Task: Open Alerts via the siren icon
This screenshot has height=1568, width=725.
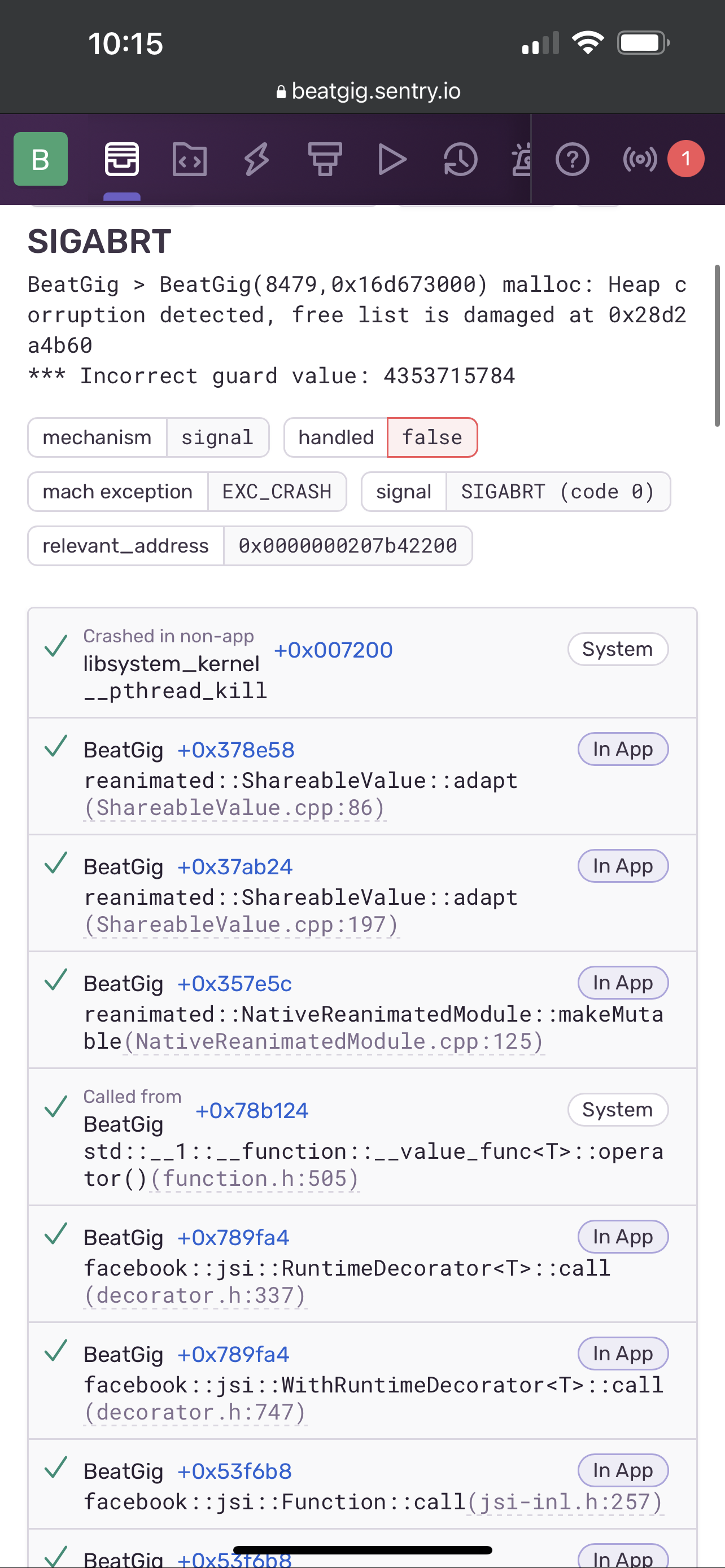Action: tap(521, 159)
